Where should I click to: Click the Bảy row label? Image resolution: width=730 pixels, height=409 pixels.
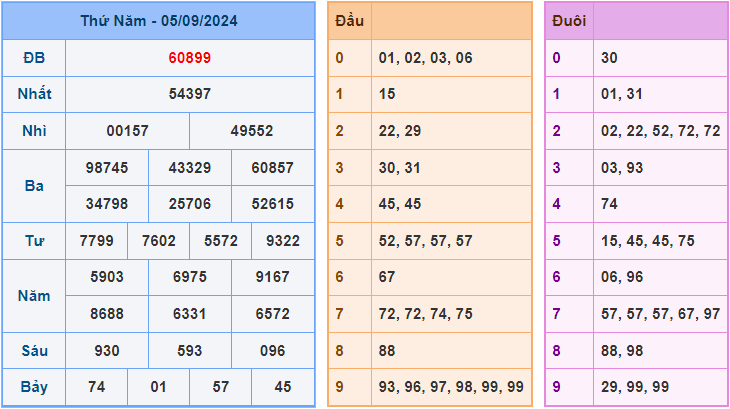coord(34,387)
